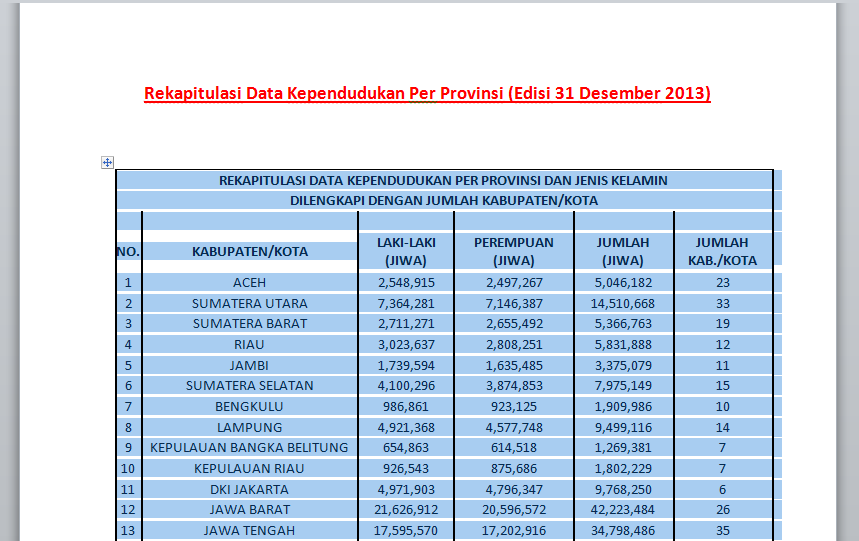Screen dimensions: 859x541
Task: Click the total 1,269,381
Action: click(623, 447)
